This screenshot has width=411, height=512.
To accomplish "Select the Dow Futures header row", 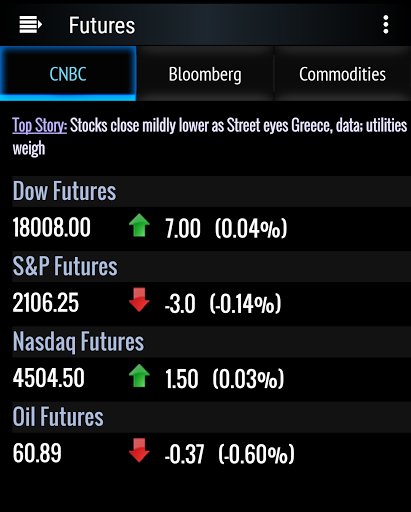I will click(x=212, y=192).
